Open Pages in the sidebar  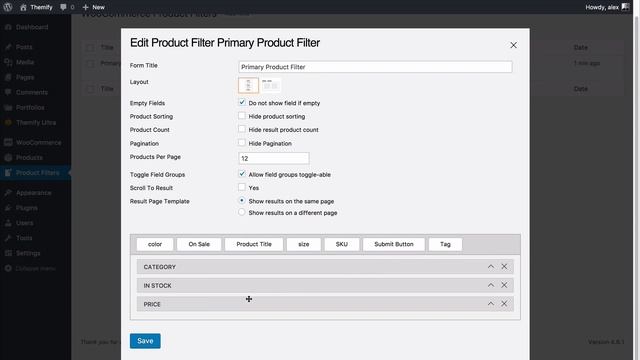click(25, 77)
